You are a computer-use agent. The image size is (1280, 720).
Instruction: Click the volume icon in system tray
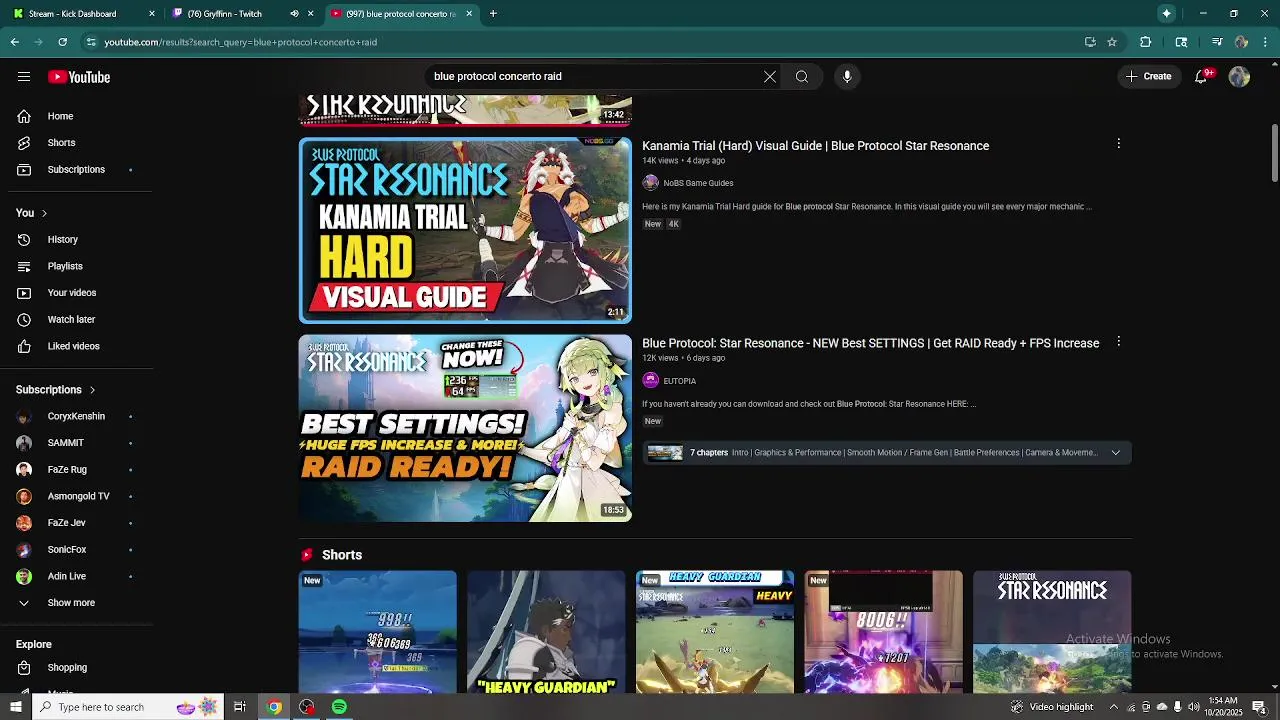coord(1193,707)
